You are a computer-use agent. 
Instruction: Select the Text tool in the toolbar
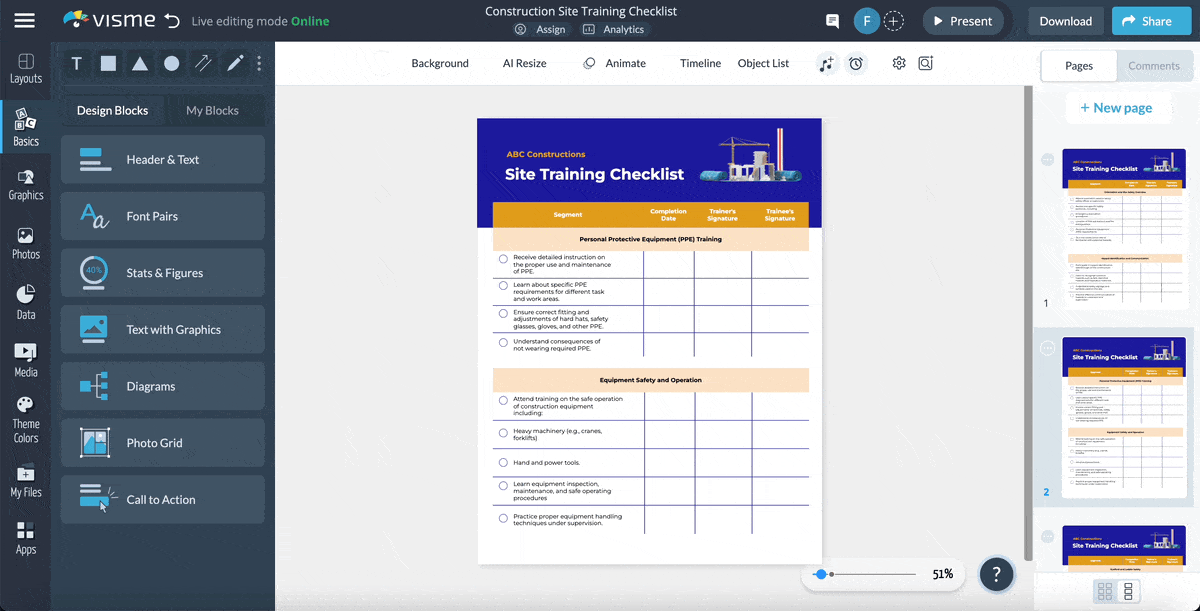76,63
